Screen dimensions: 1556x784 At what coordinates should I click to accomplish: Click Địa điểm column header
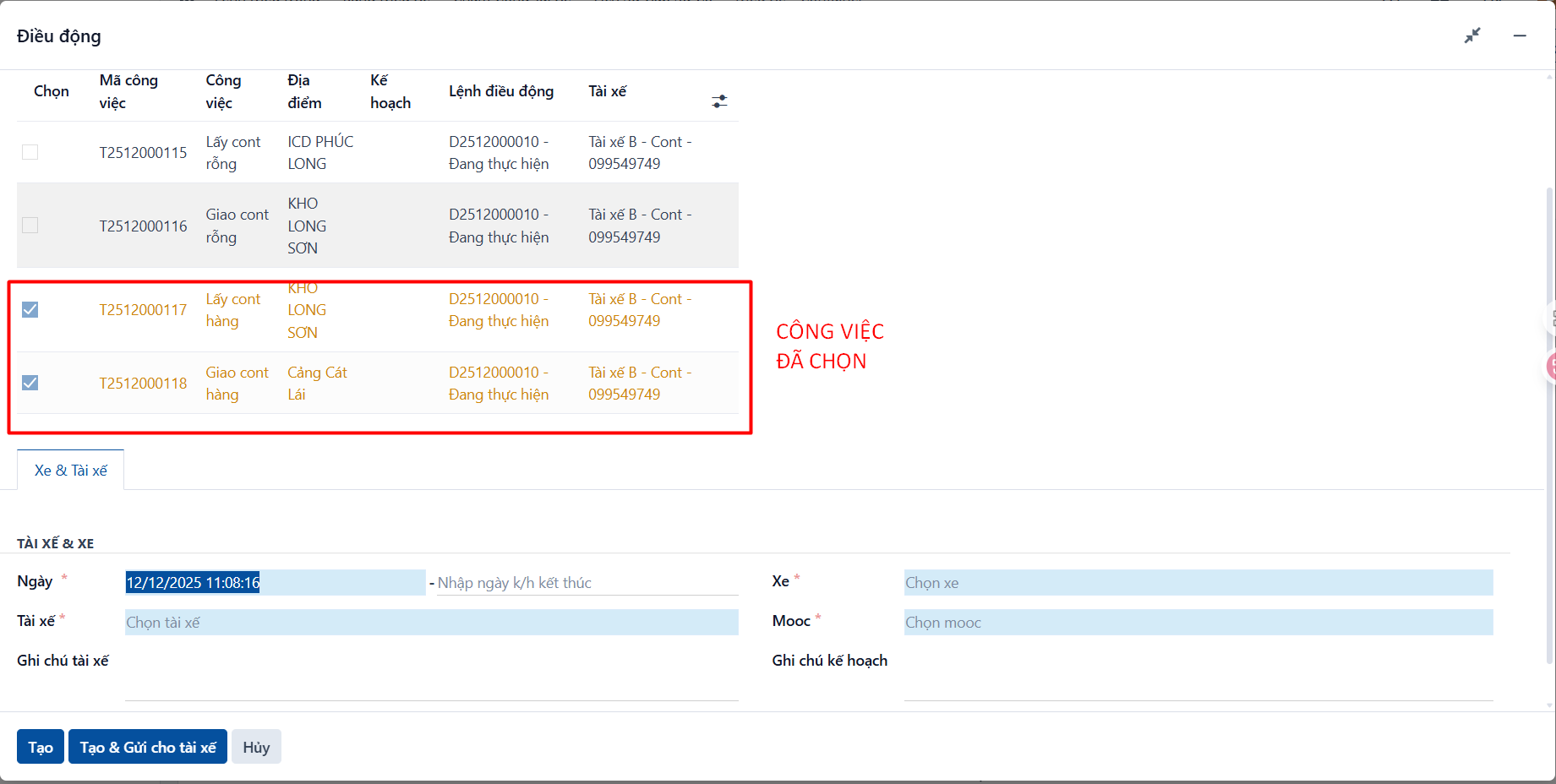click(x=304, y=91)
